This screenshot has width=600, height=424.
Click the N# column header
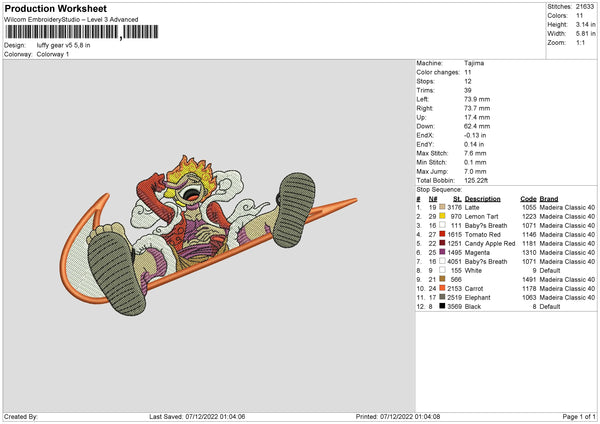click(x=433, y=199)
